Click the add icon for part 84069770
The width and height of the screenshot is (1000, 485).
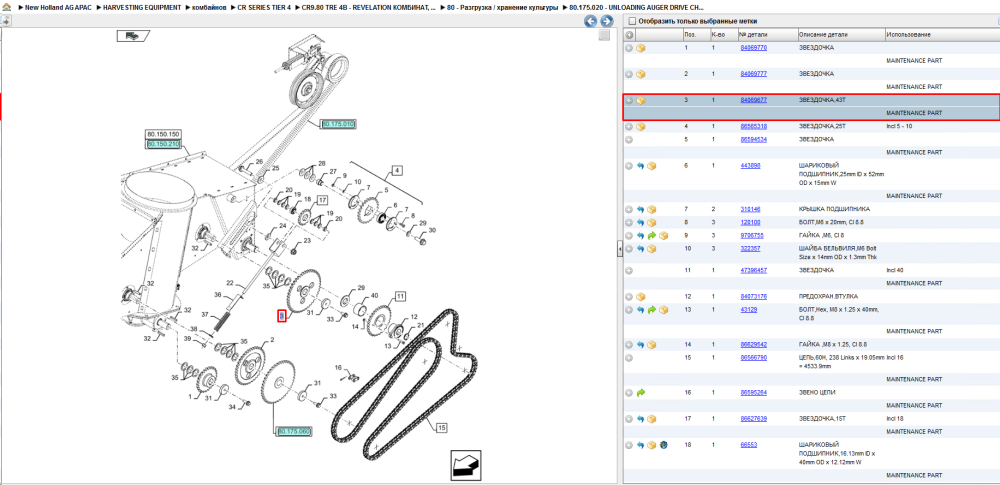629,48
